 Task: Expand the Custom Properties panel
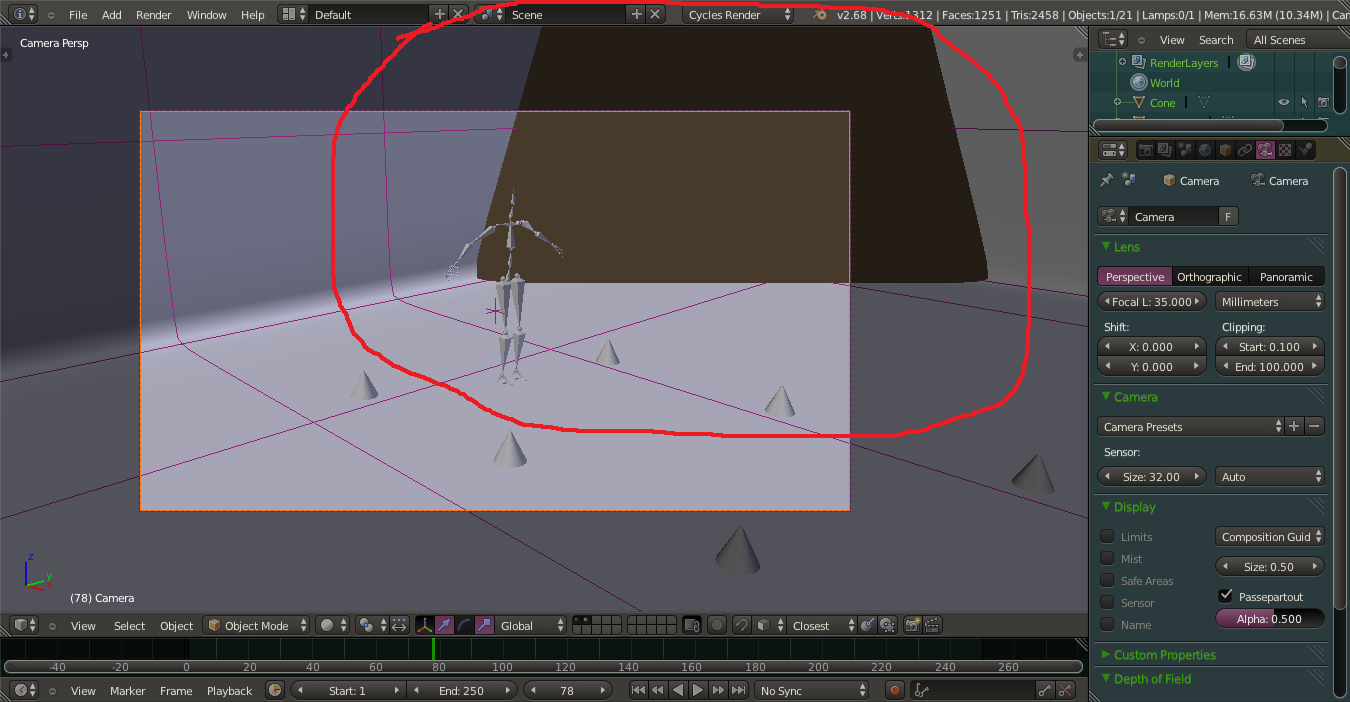pos(1165,654)
